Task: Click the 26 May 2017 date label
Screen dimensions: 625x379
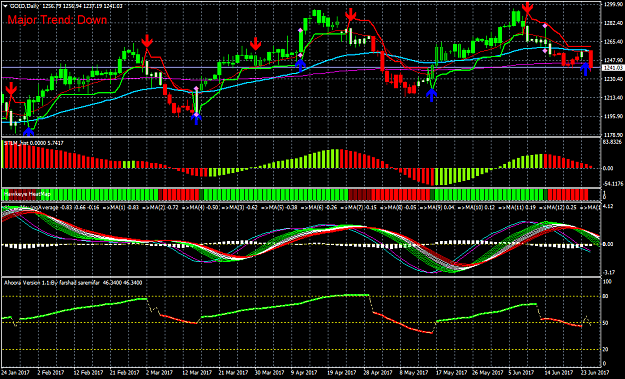Action: click(486, 373)
